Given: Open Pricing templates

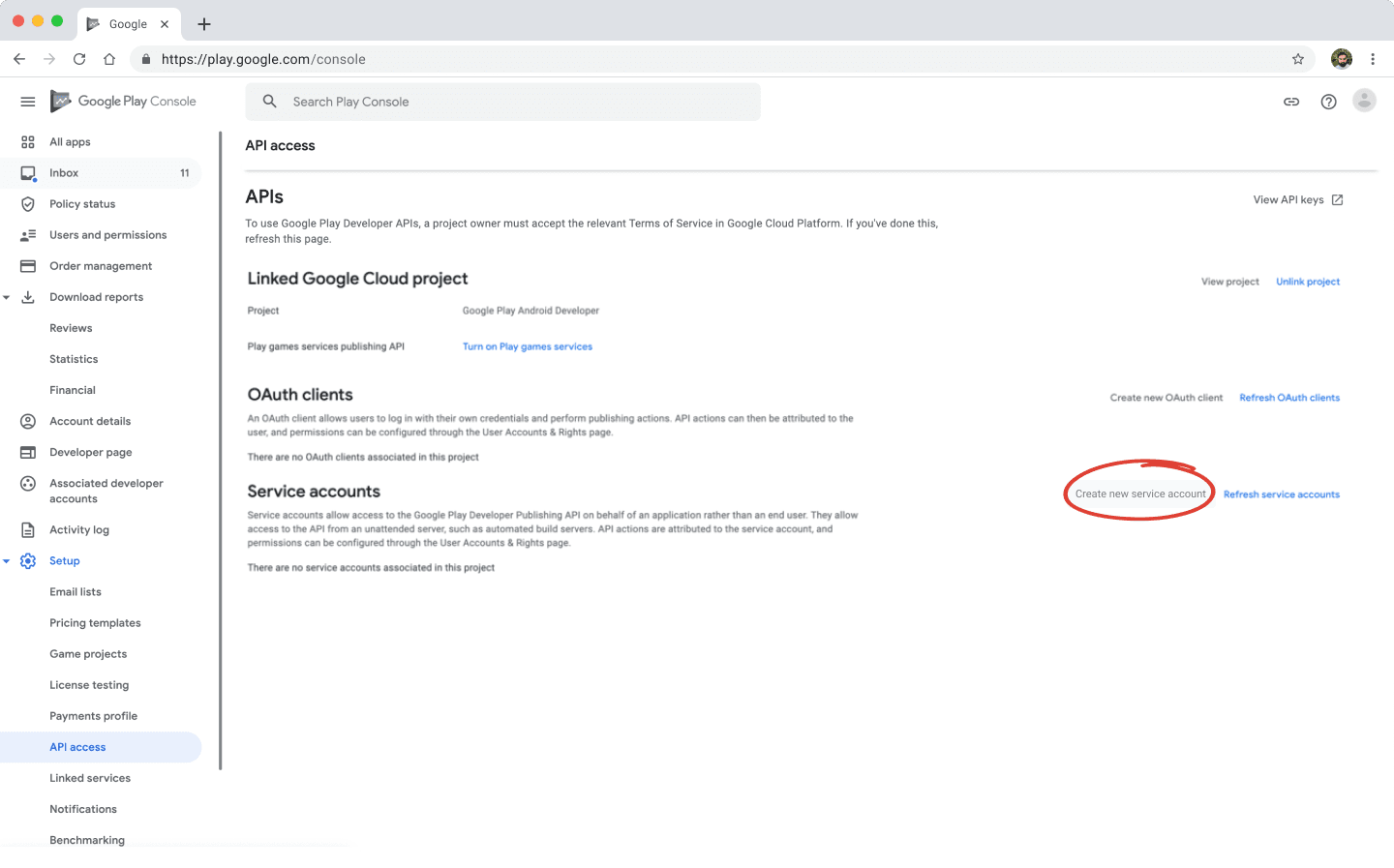Looking at the screenshot, I should click(95, 623).
